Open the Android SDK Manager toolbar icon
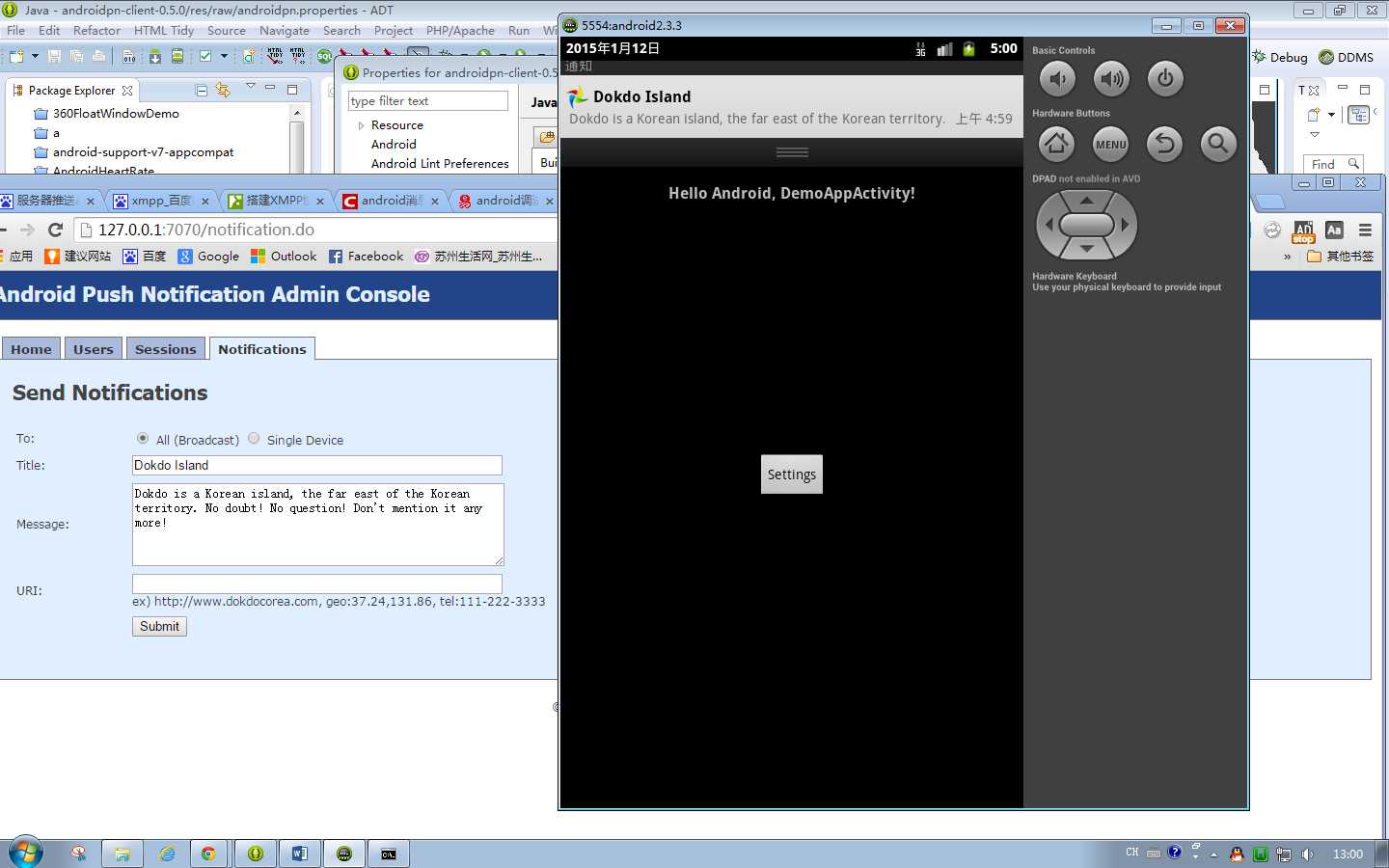This screenshot has width=1389, height=868. click(155, 57)
